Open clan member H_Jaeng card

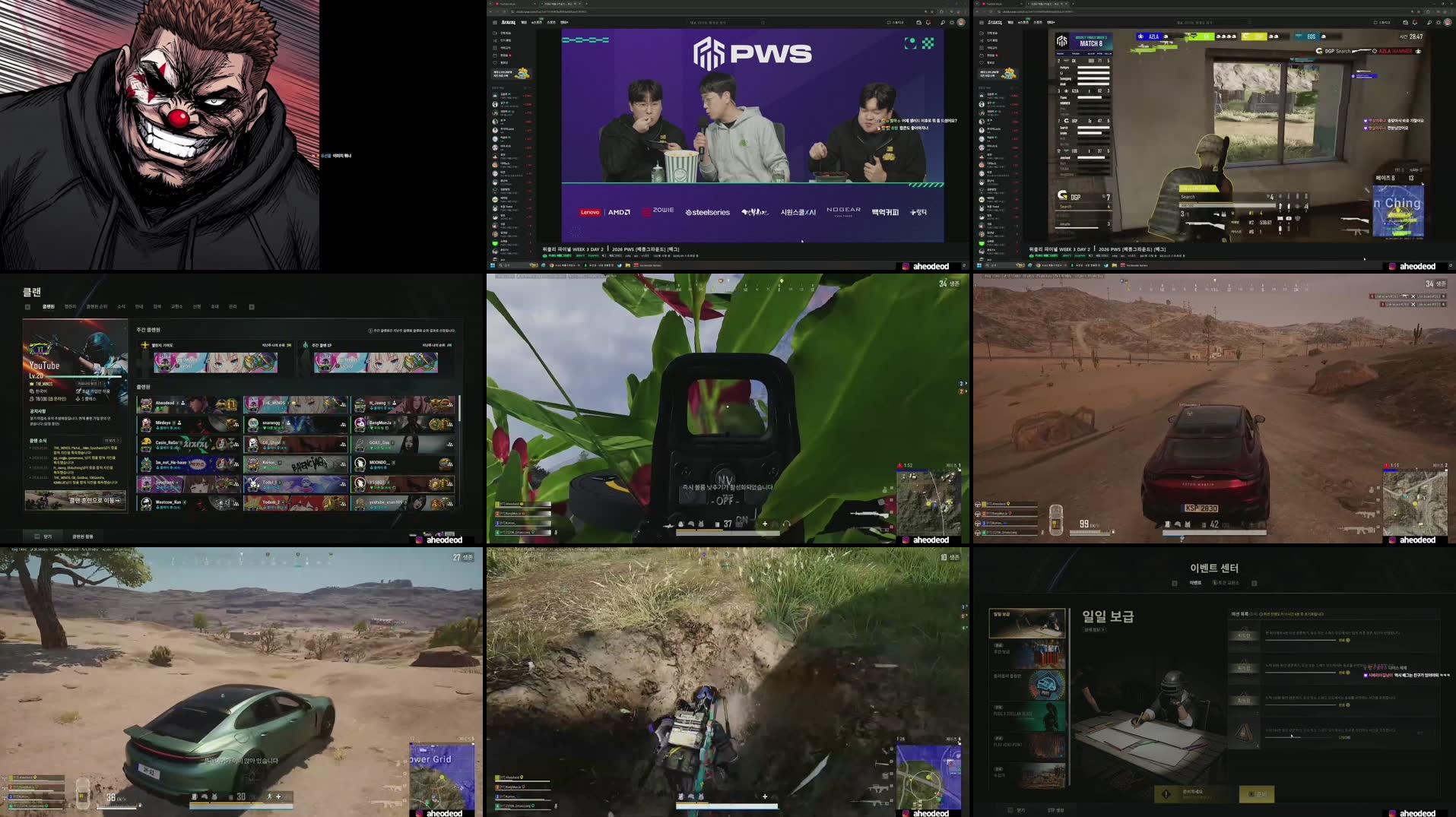[403, 404]
